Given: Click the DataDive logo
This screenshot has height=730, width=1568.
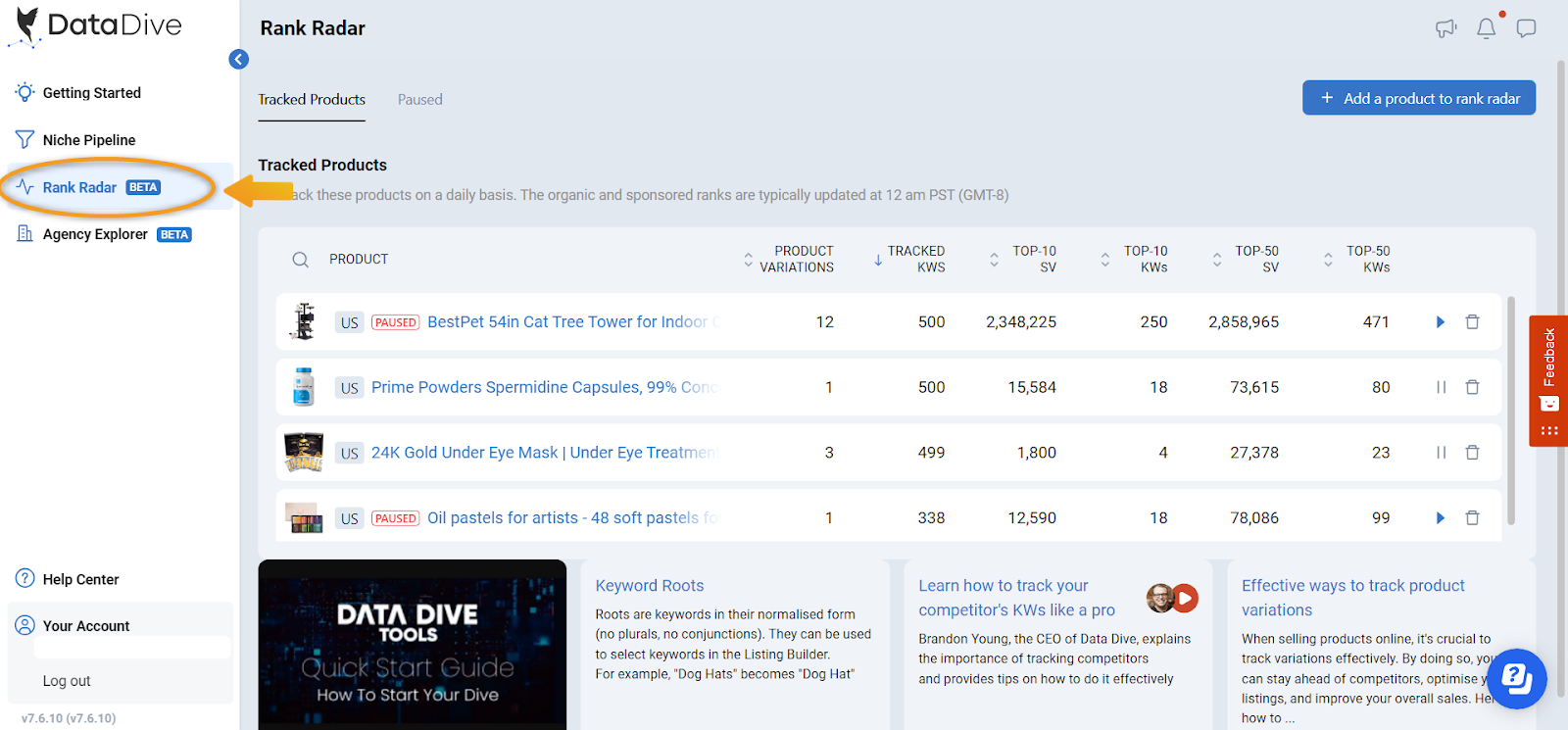Looking at the screenshot, I should (95, 26).
